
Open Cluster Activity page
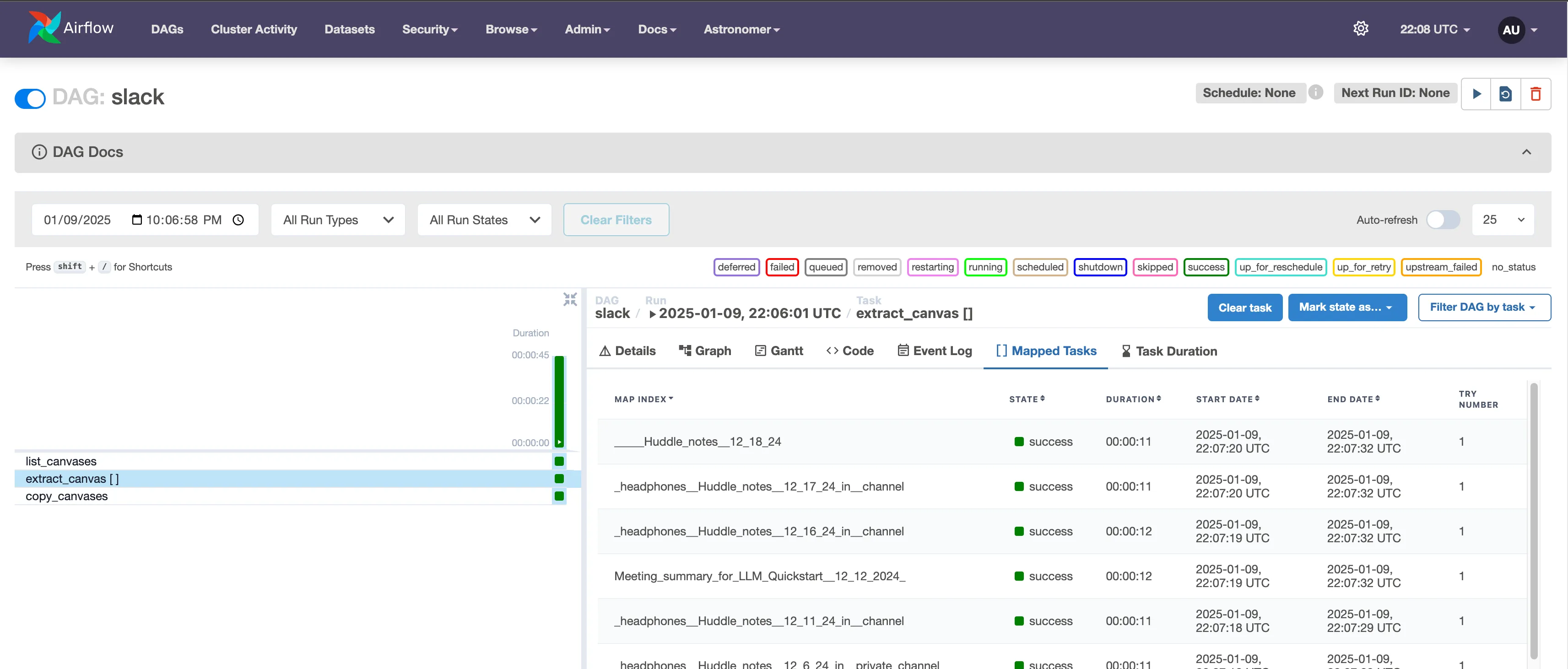pyautogui.click(x=254, y=29)
